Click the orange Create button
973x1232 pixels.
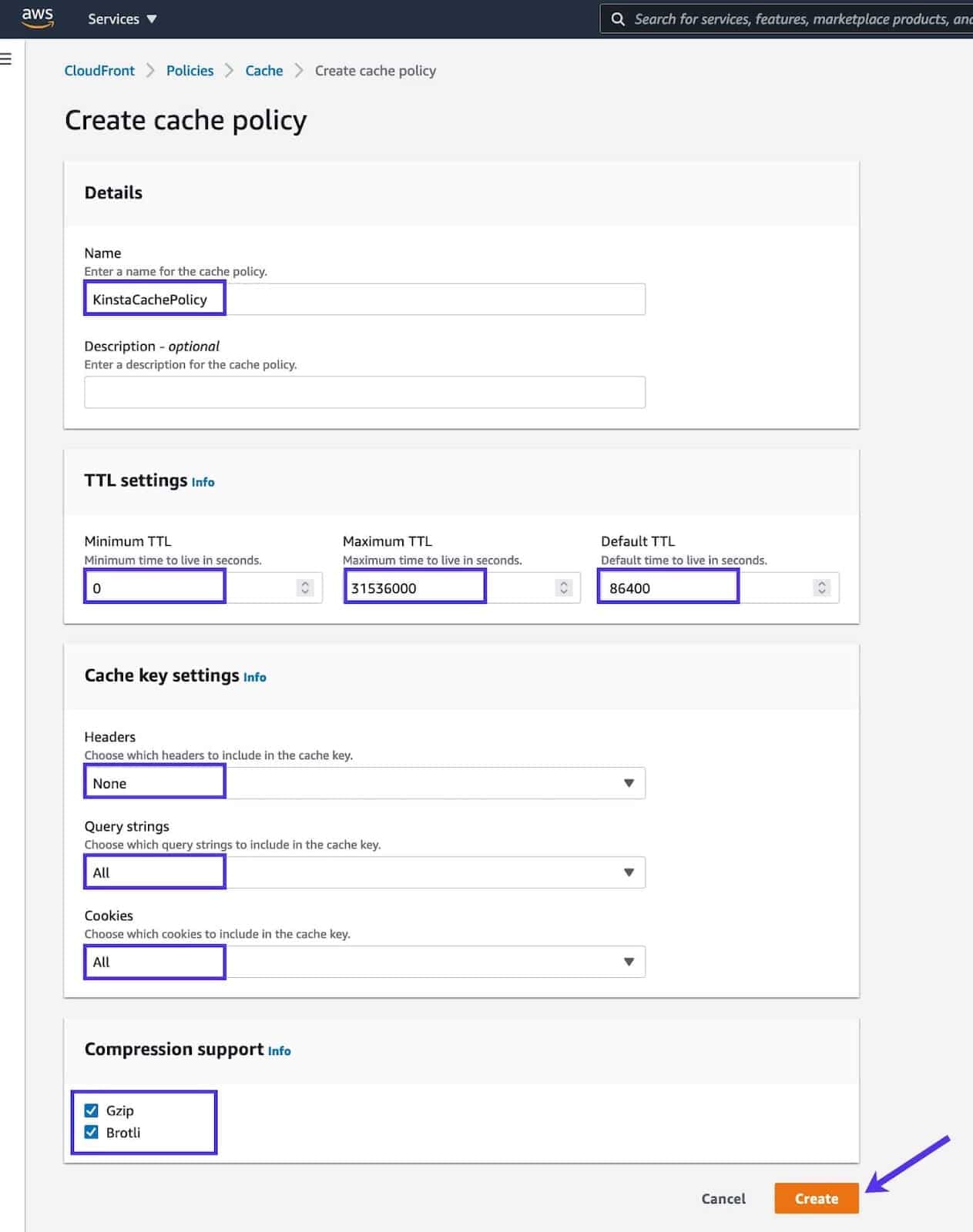817,1199
